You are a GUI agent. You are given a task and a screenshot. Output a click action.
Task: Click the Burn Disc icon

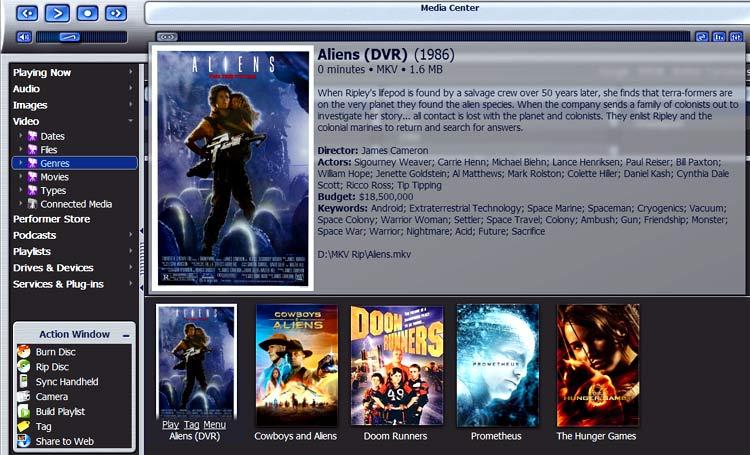pos(24,352)
